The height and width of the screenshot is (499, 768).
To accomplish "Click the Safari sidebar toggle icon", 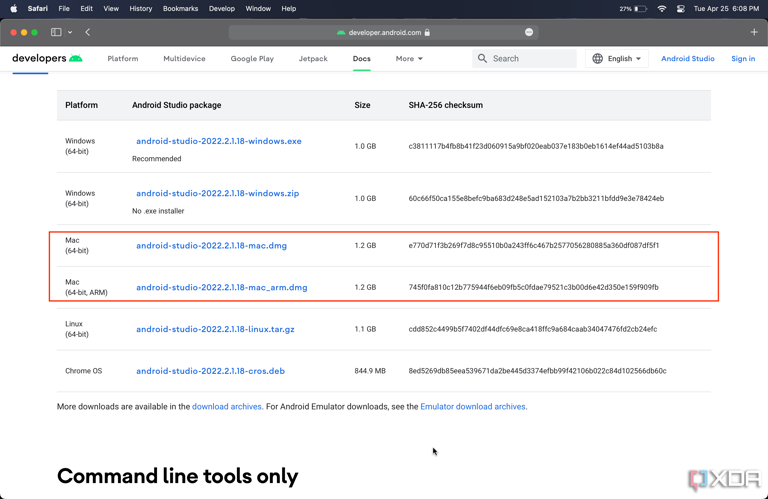I will pos(56,32).
